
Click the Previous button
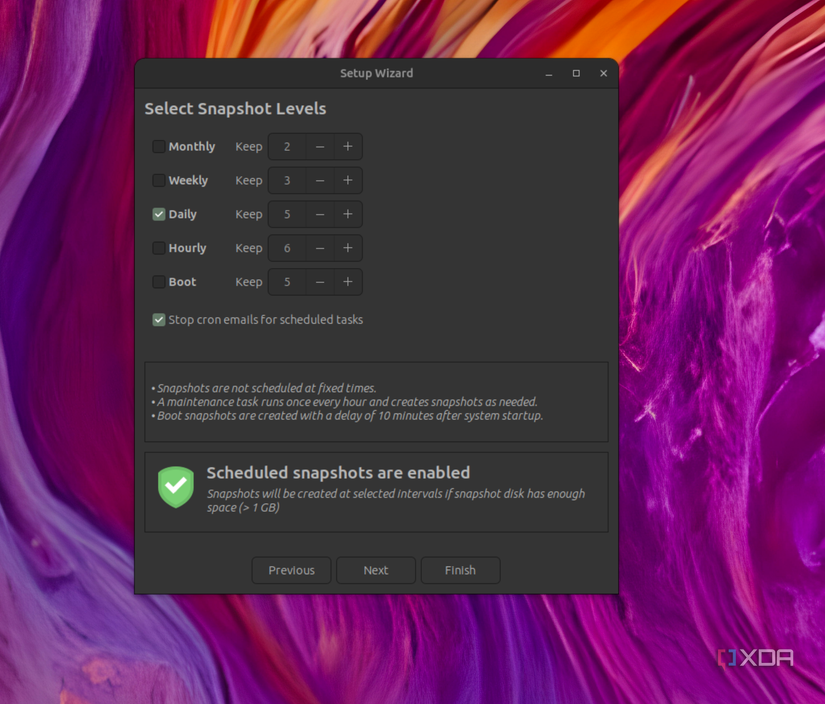(291, 570)
